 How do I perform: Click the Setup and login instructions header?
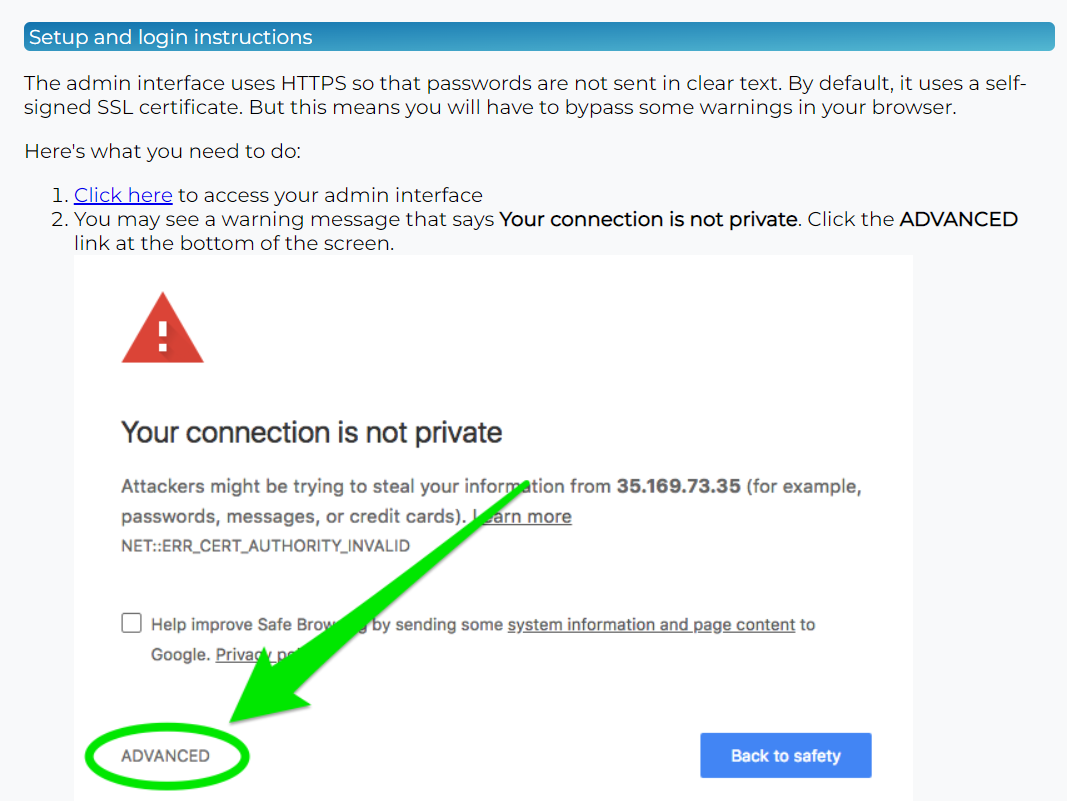click(x=539, y=37)
